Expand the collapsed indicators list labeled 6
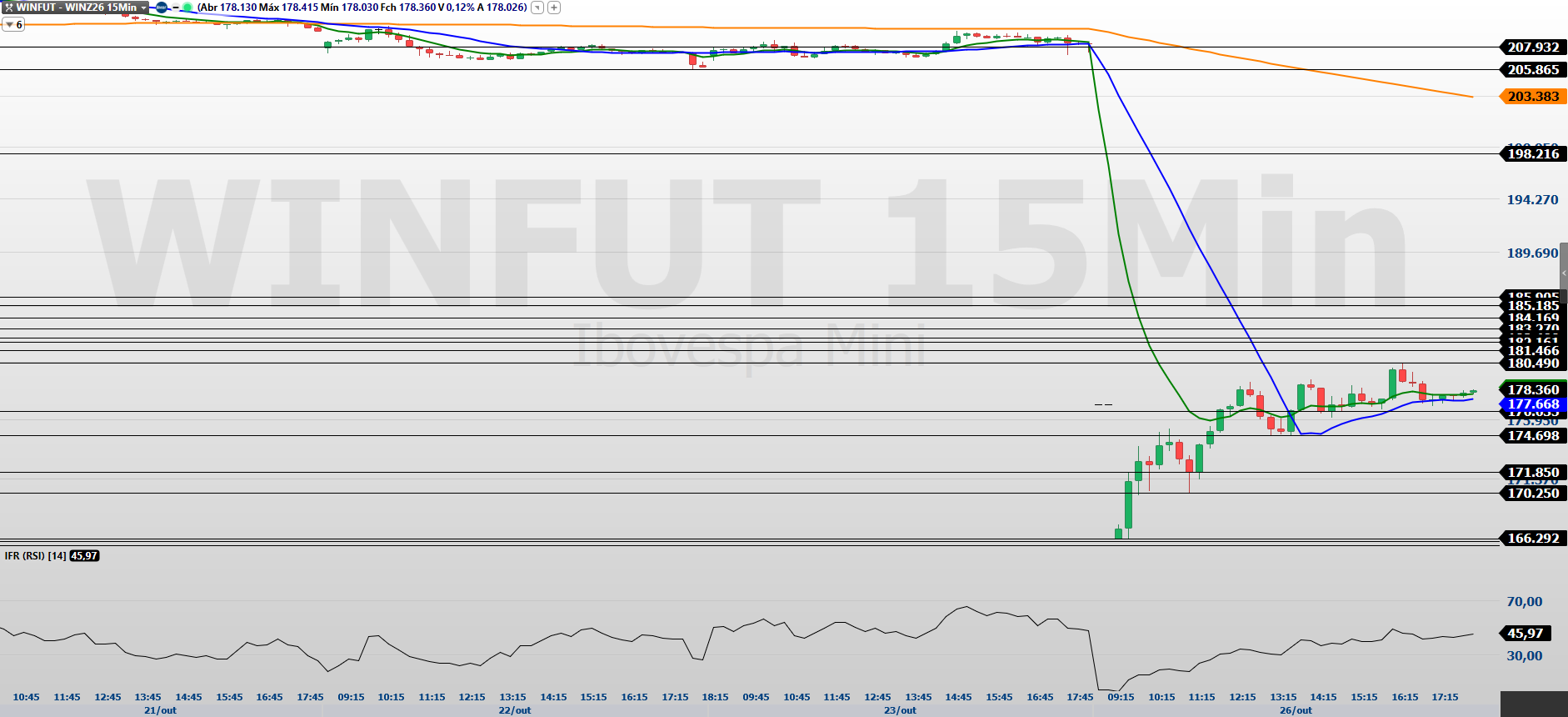 [x=13, y=25]
